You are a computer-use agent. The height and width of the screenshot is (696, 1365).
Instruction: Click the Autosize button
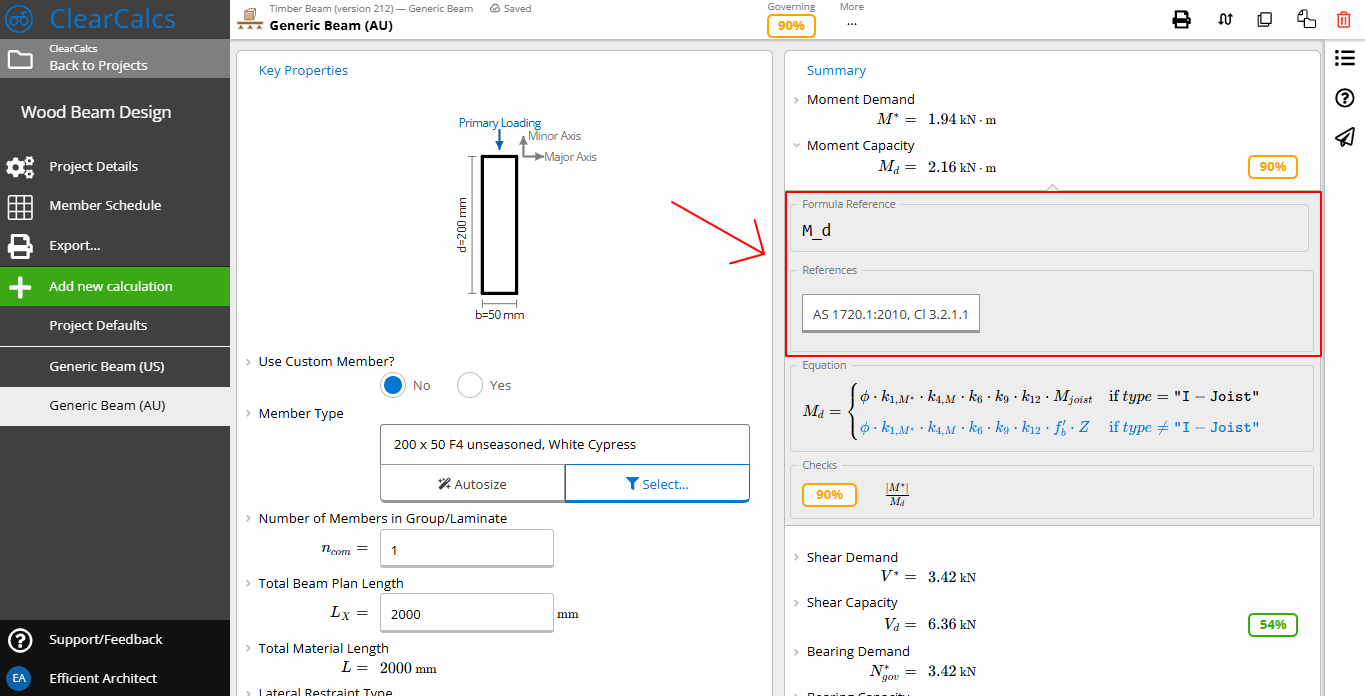(x=472, y=484)
